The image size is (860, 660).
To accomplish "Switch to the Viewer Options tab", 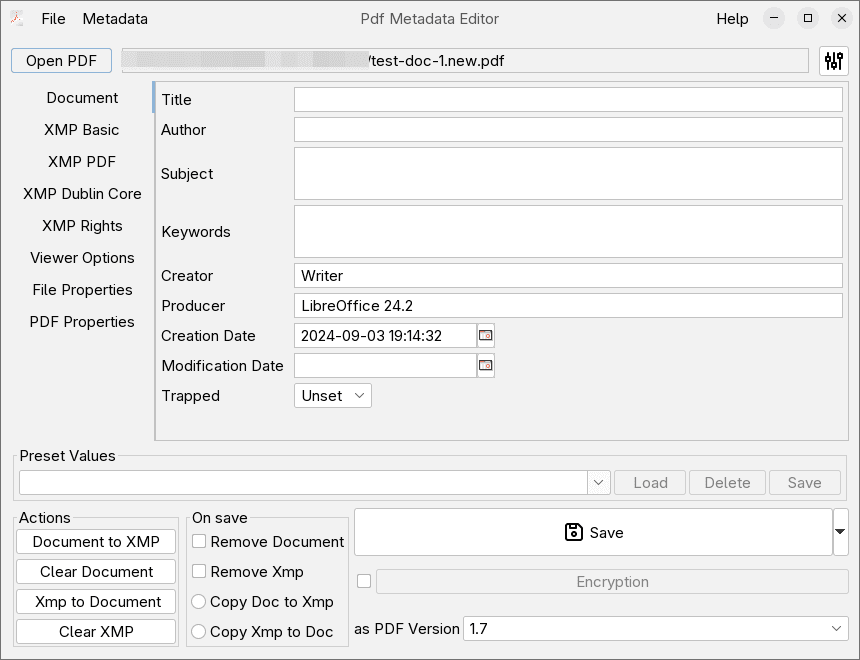I will [82, 258].
